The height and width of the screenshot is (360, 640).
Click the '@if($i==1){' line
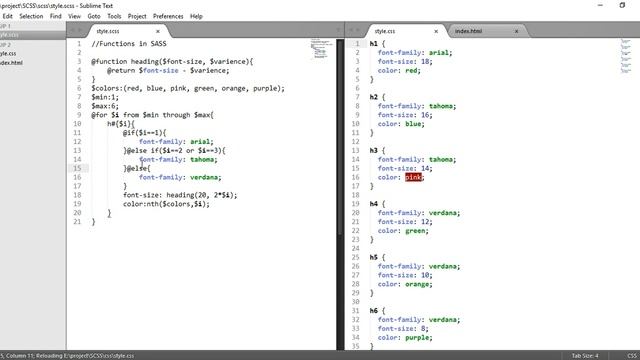(144, 133)
